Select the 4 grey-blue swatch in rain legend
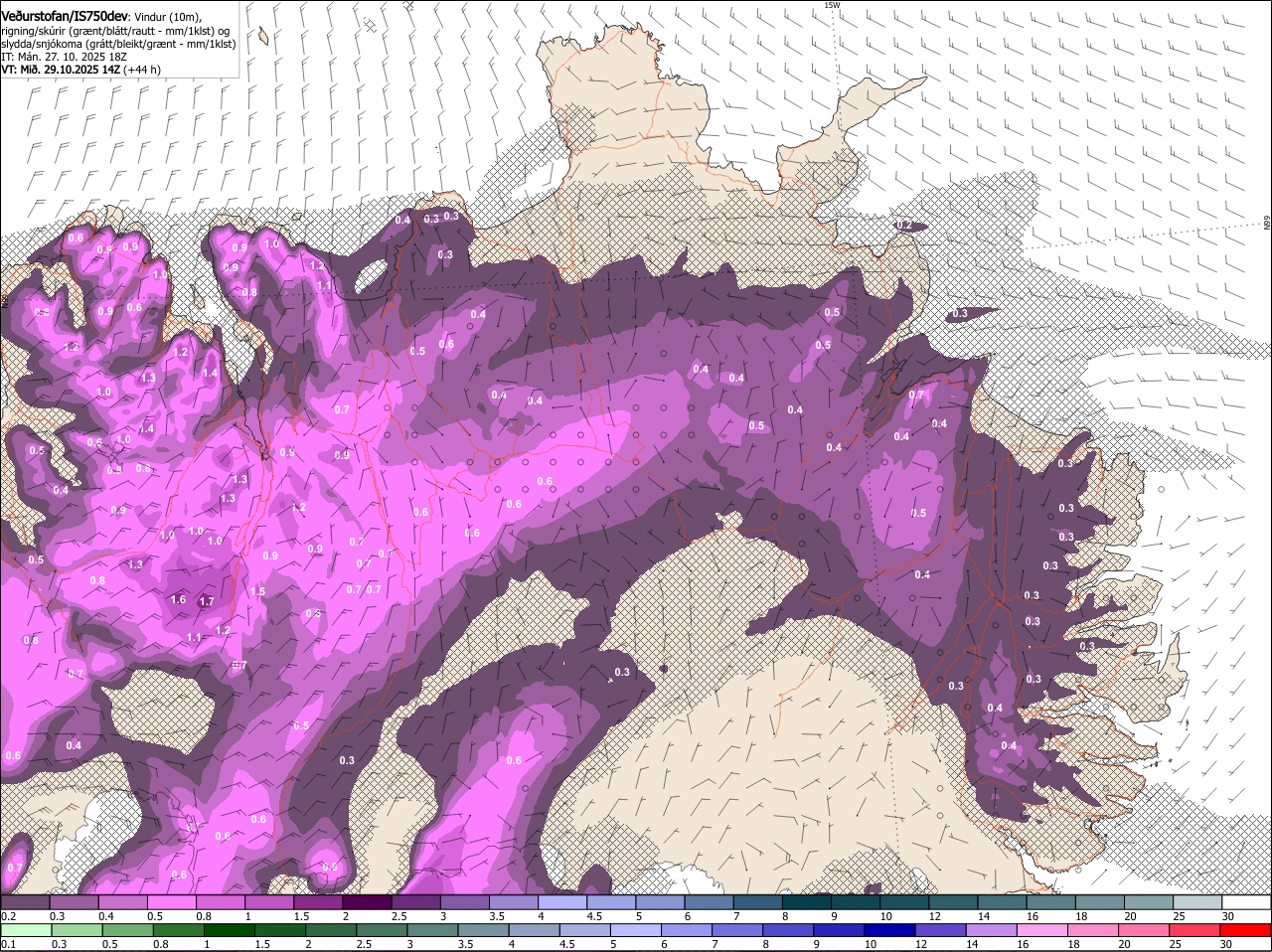1272x952 pixels. pyautogui.click(x=534, y=931)
